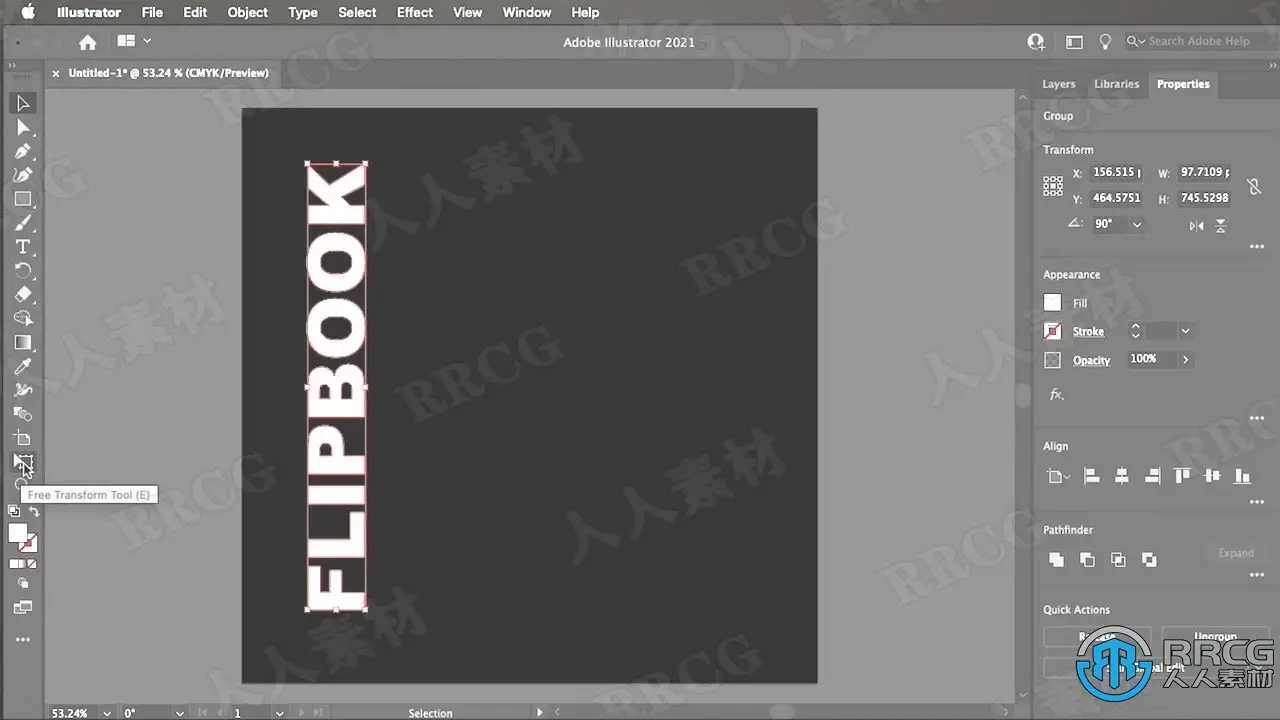Switch to the Layers tab
Image resolution: width=1280 pixels, height=720 pixels.
1059,84
